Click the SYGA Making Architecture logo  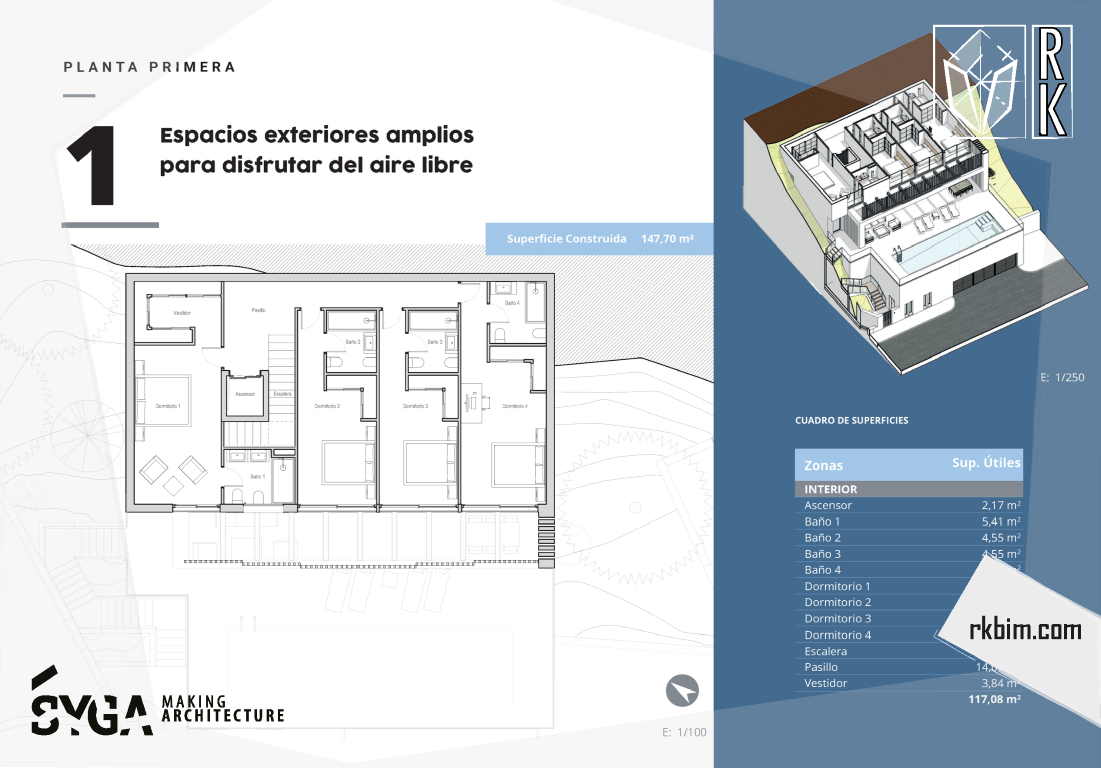point(157,703)
